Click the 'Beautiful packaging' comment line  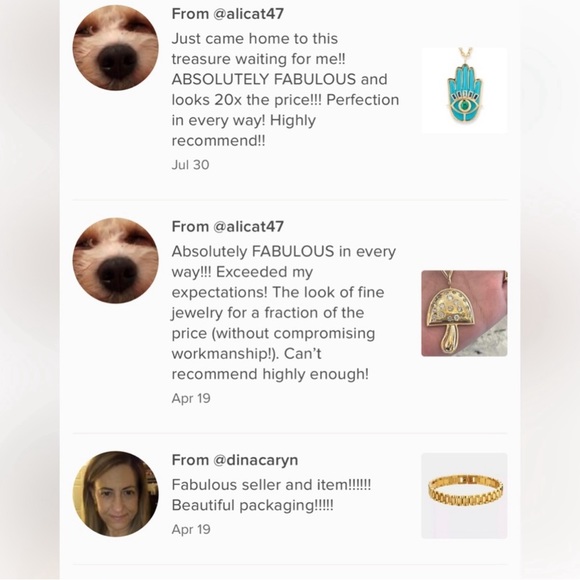253,505
